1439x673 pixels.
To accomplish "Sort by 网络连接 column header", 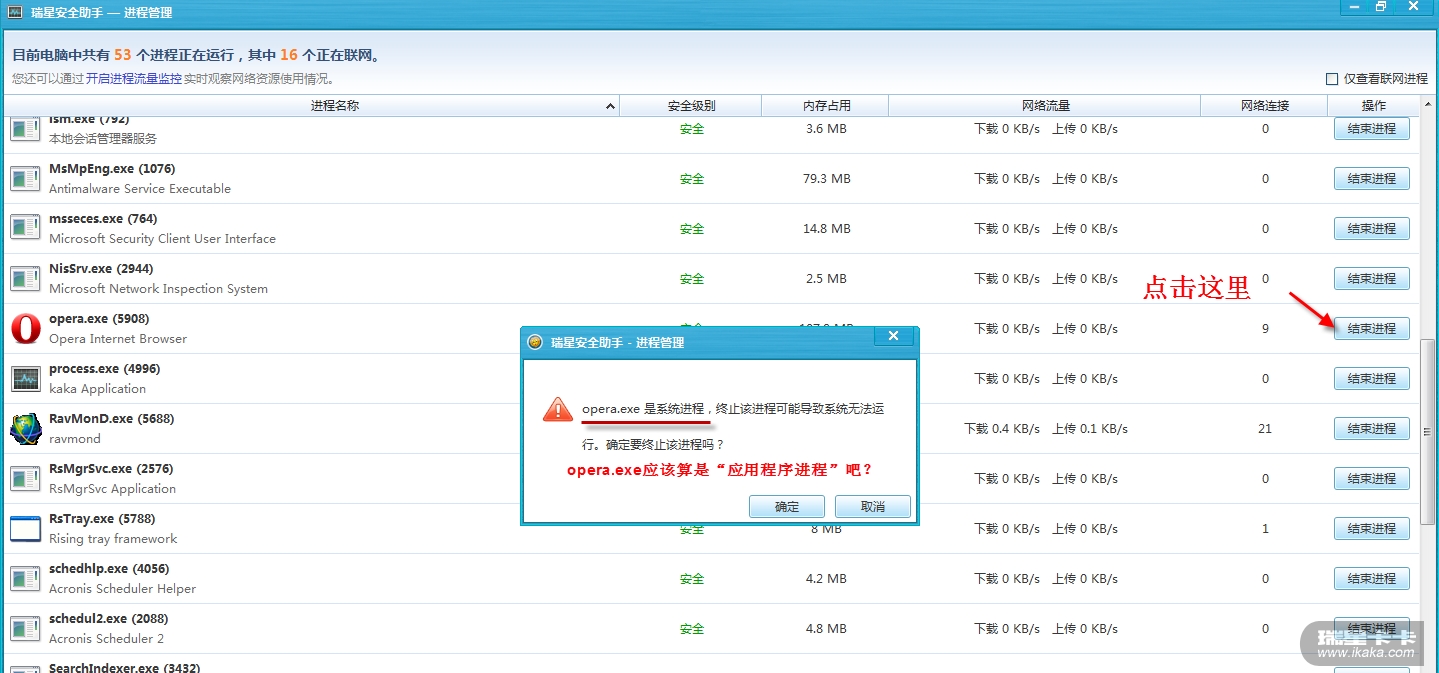I will tap(1264, 105).
